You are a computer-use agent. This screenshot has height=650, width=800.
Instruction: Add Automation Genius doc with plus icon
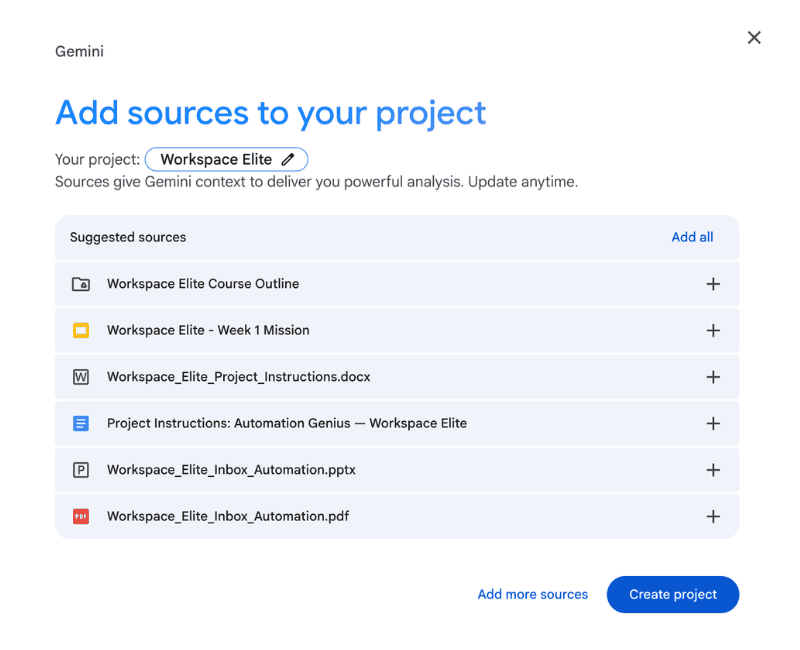click(x=713, y=423)
